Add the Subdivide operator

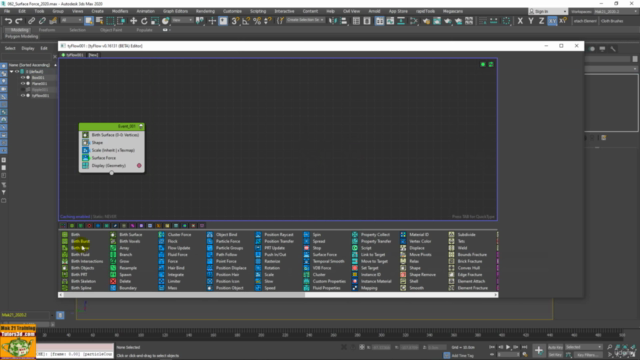(462, 235)
